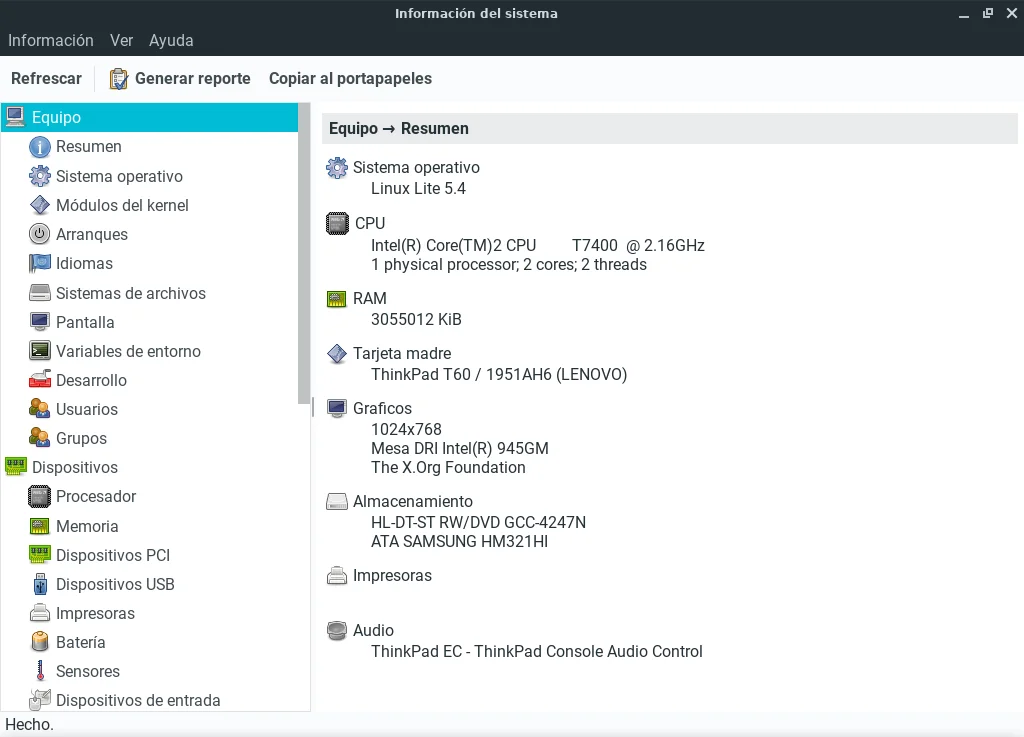The image size is (1024, 737).
Task: Click the Resumen info icon in the sidebar
Action: pyautogui.click(x=40, y=147)
